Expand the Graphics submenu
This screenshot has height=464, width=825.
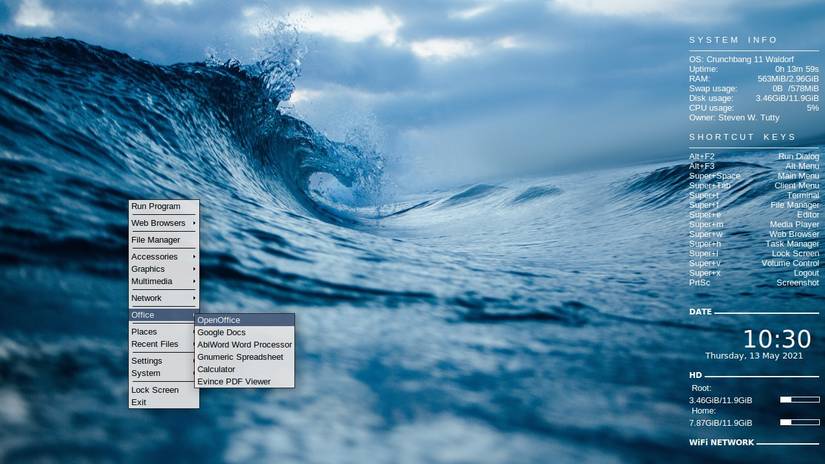(x=164, y=269)
